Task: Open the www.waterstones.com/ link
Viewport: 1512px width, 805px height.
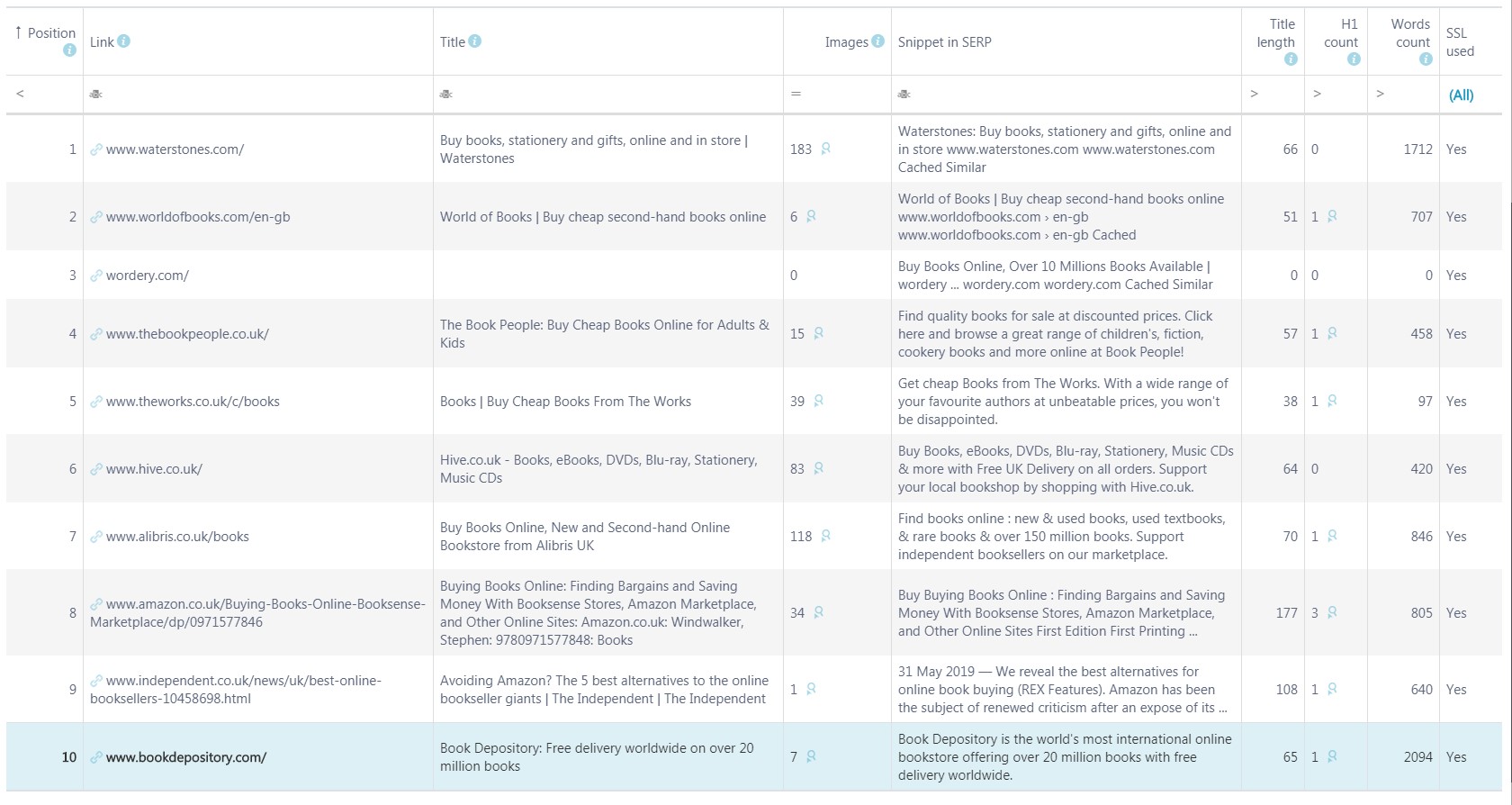Action: coord(175,149)
